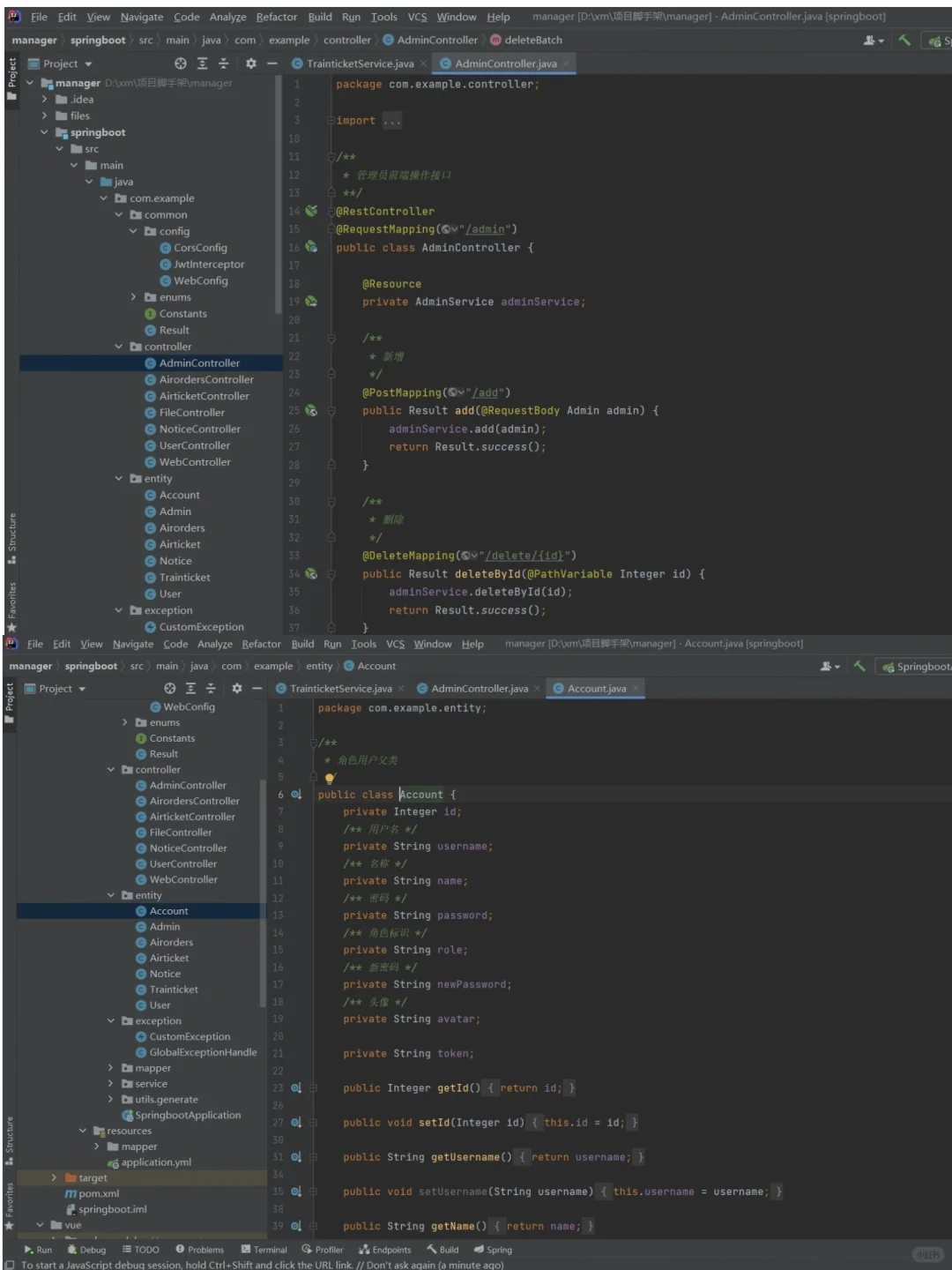This screenshot has height=1270, width=952.
Task: Click Collapse All icon in the AdminController window Project panel
Action: coord(223,63)
